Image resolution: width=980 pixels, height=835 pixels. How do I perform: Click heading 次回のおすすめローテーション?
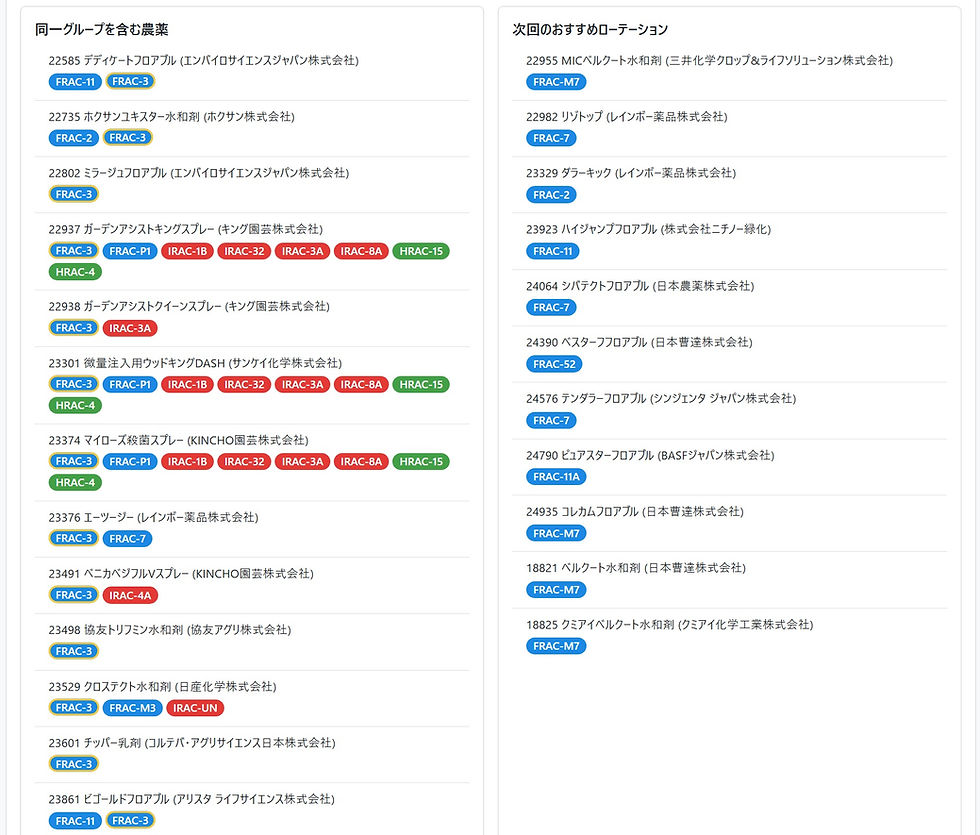click(x=590, y=29)
